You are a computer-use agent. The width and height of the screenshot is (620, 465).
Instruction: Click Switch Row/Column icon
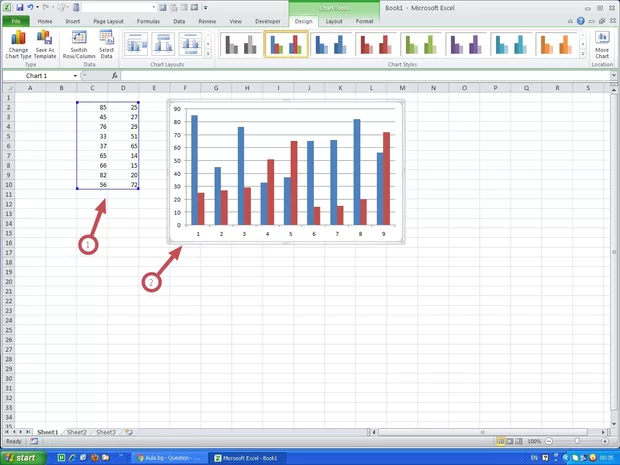coord(79,44)
